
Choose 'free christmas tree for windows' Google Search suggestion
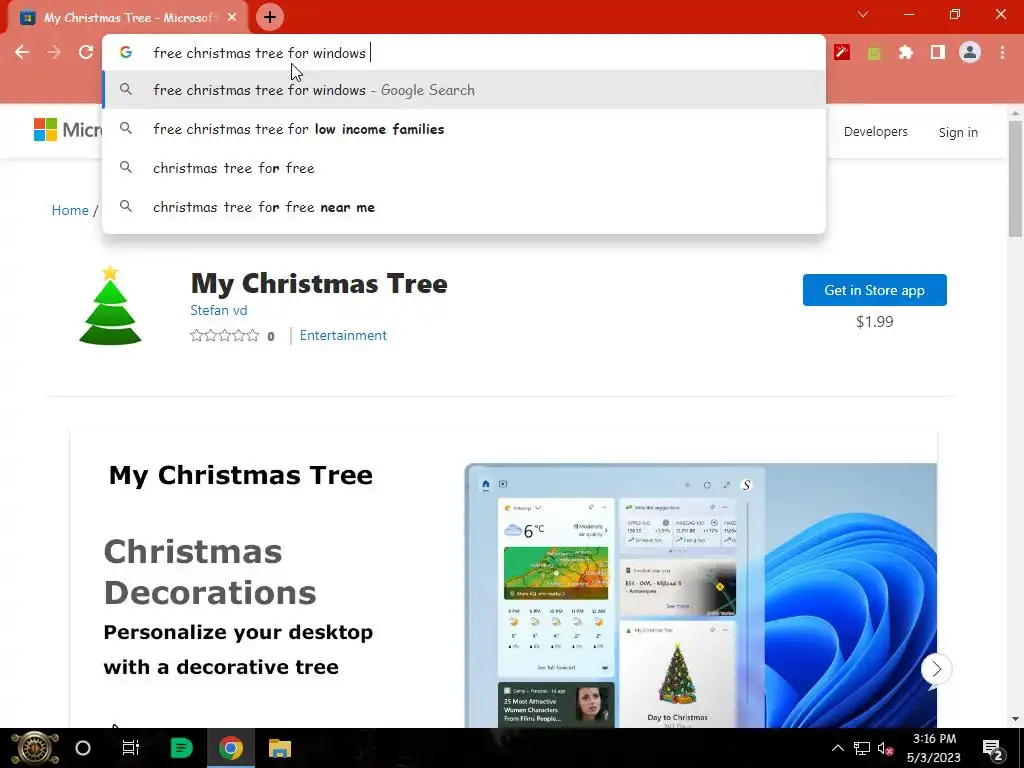[x=464, y=90]
